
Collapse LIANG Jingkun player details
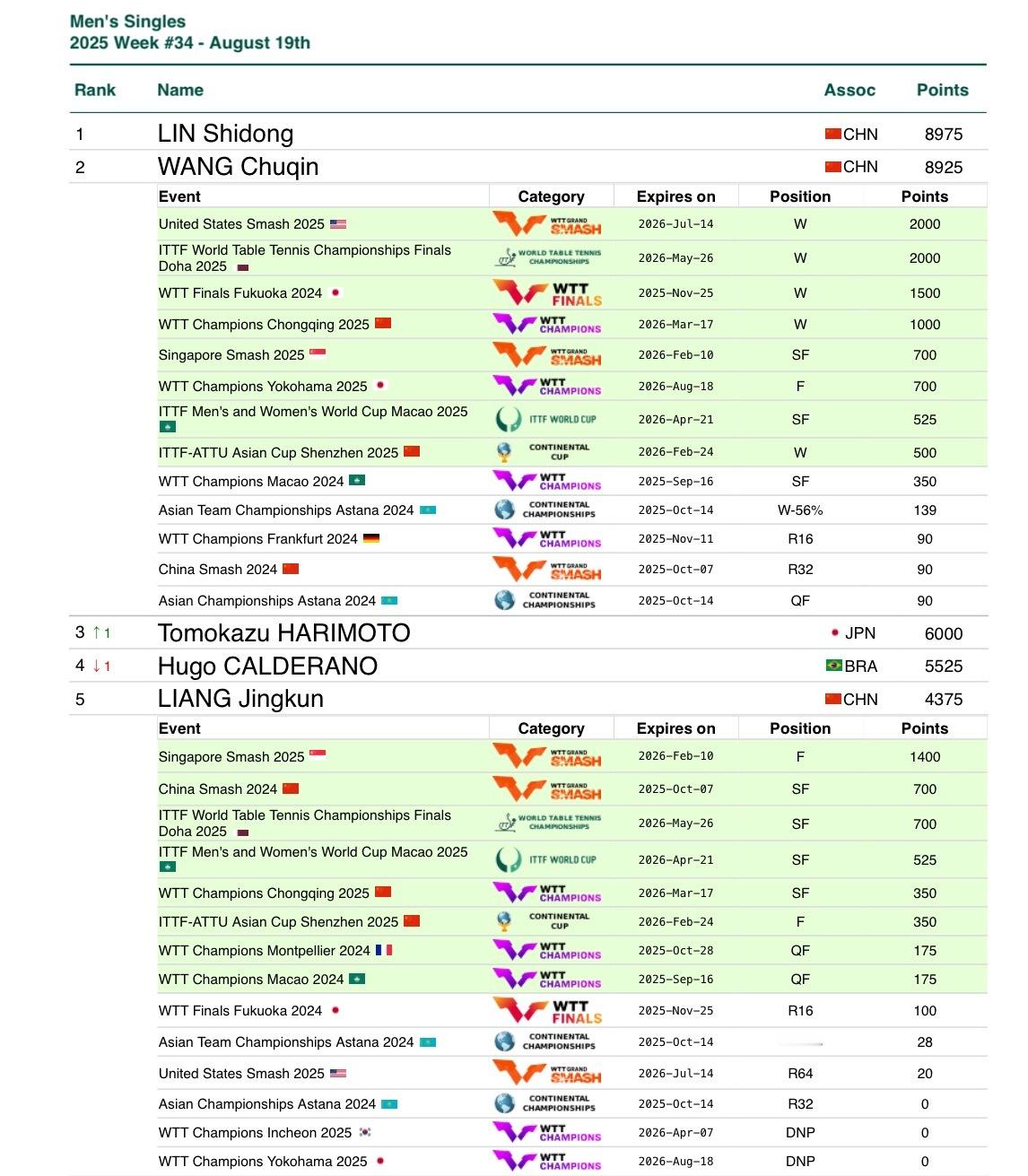pyautogui.click(x=527, y=699)
